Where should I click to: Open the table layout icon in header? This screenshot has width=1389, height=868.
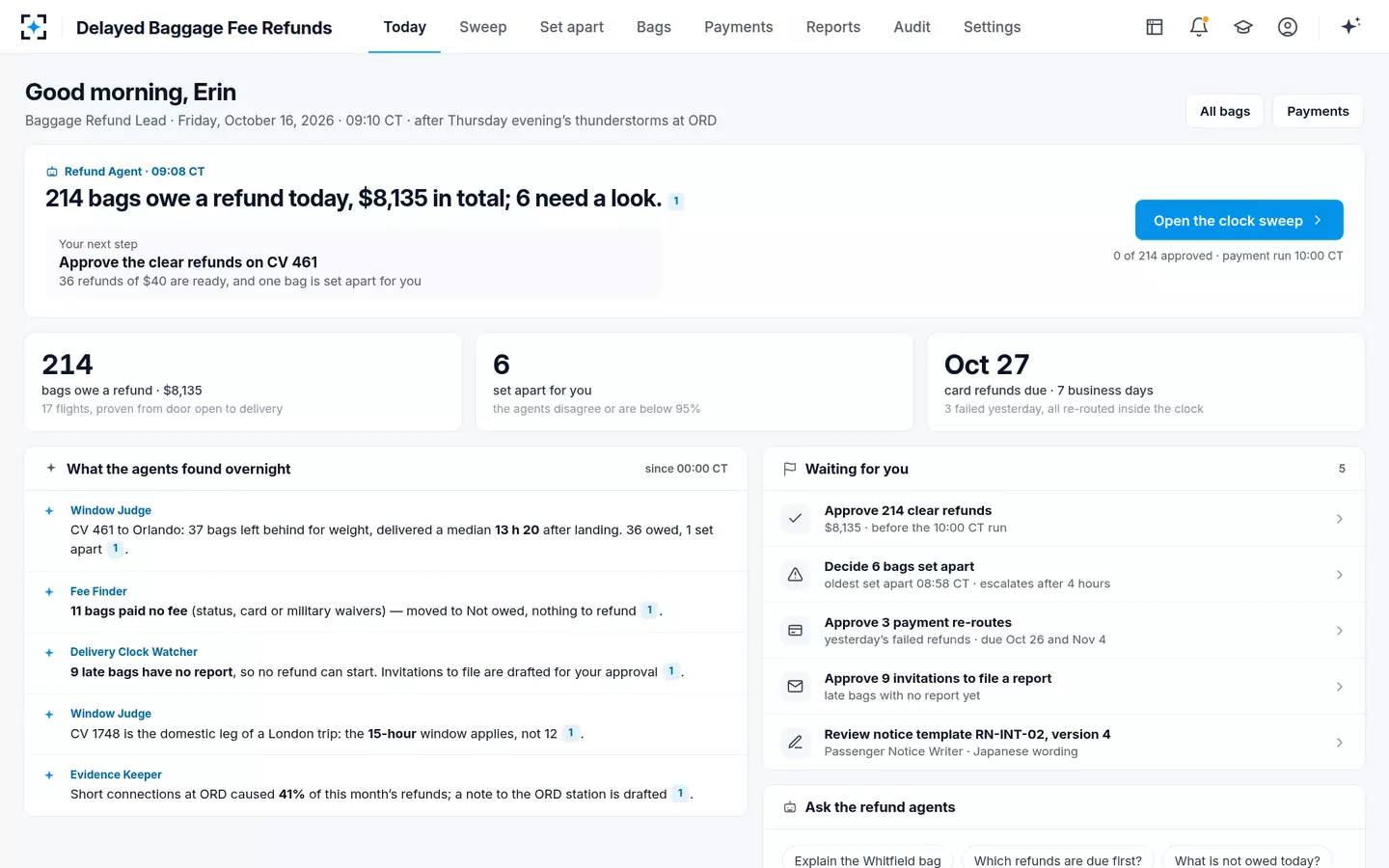click(x=1155, y=27)
